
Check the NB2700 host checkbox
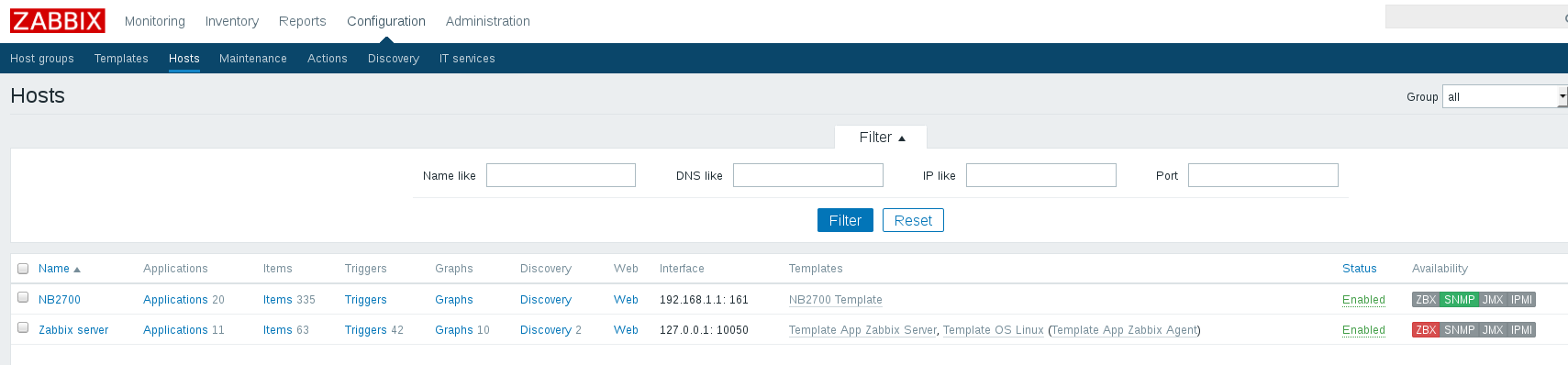click(x=23, y=297)
